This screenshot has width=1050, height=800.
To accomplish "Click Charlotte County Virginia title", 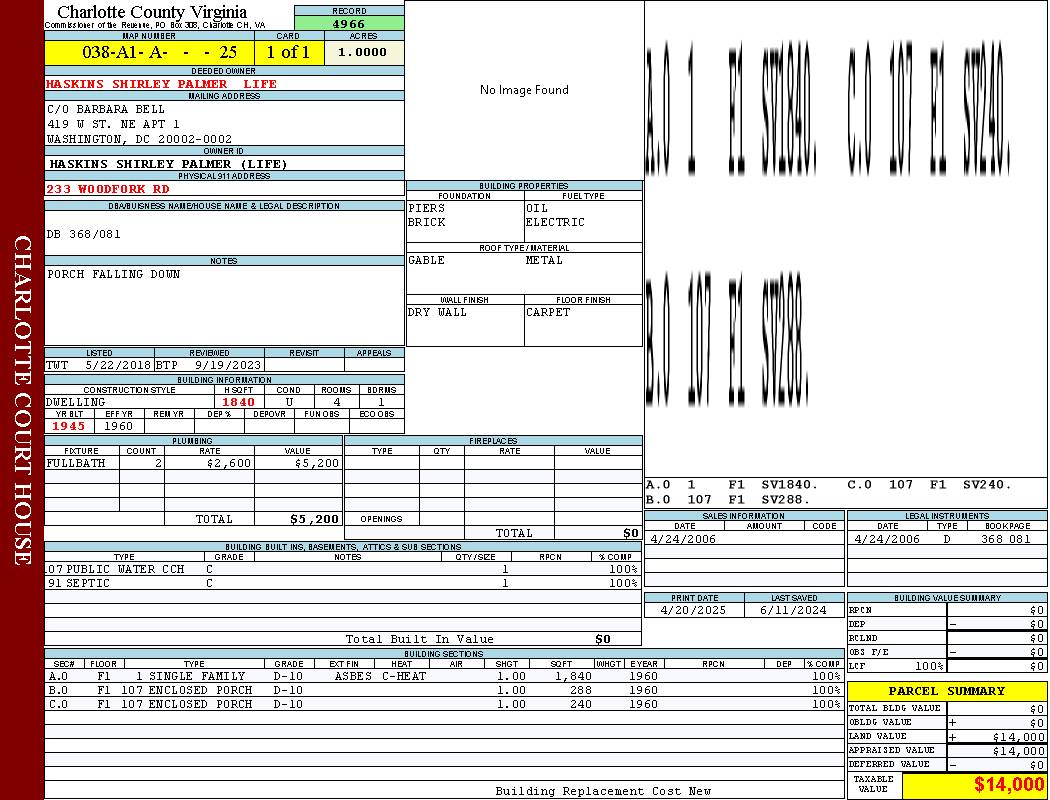I will tap(152, 12).
